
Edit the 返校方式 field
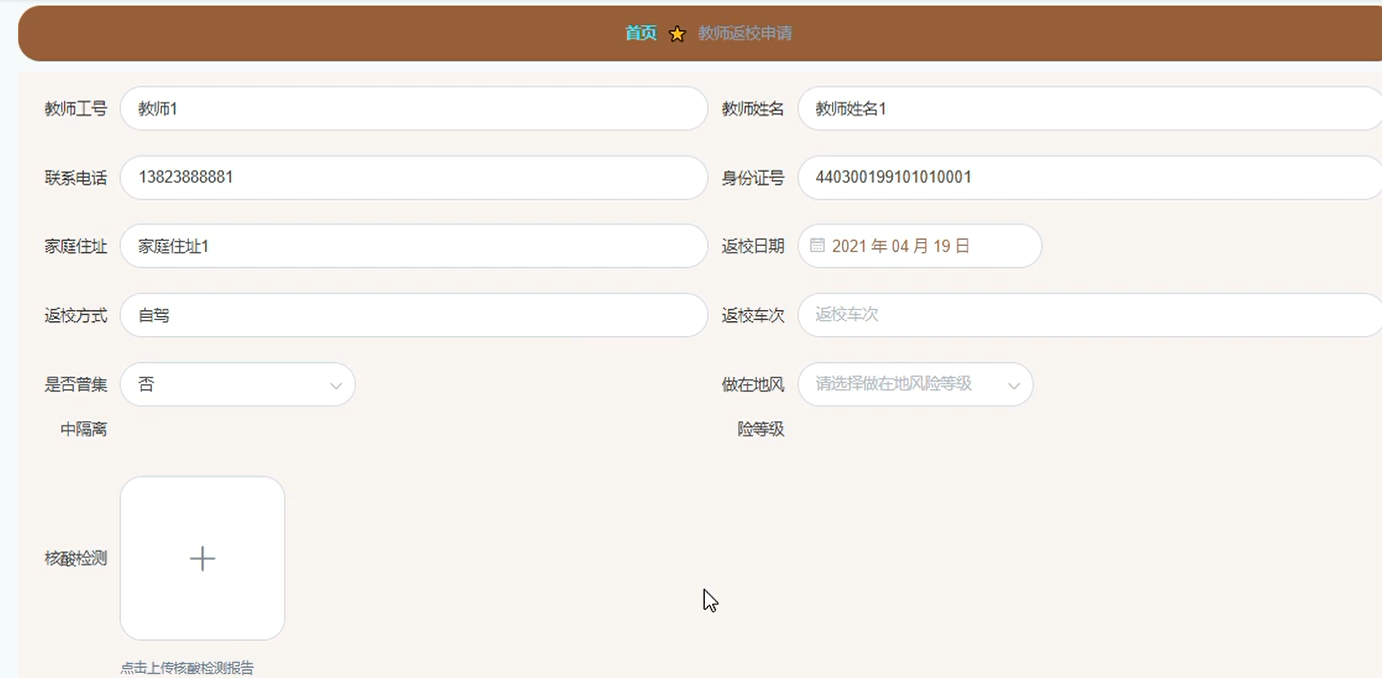414,315
